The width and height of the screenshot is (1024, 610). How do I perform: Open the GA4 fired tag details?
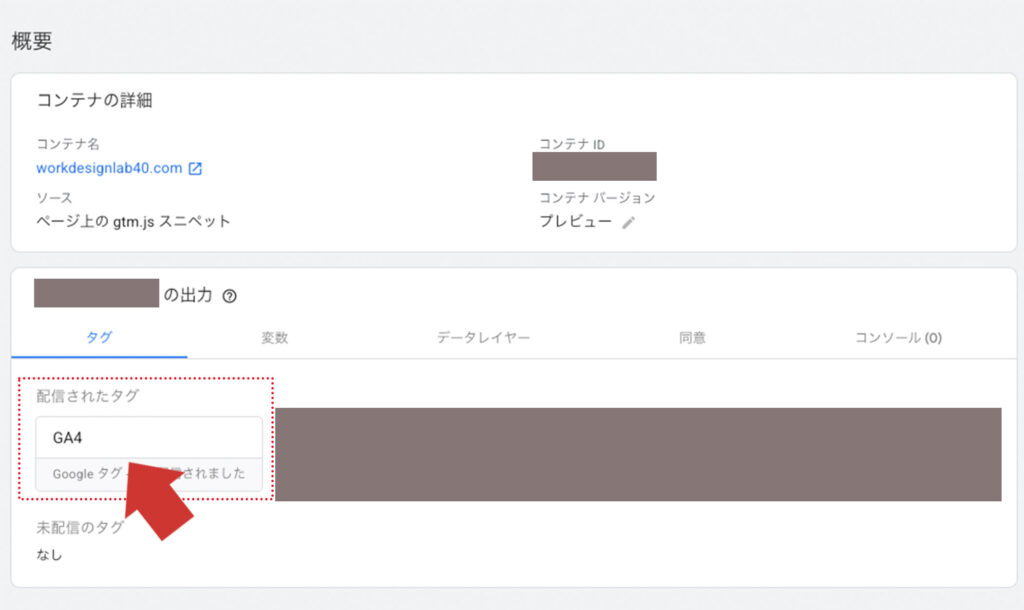pos(147,436)
